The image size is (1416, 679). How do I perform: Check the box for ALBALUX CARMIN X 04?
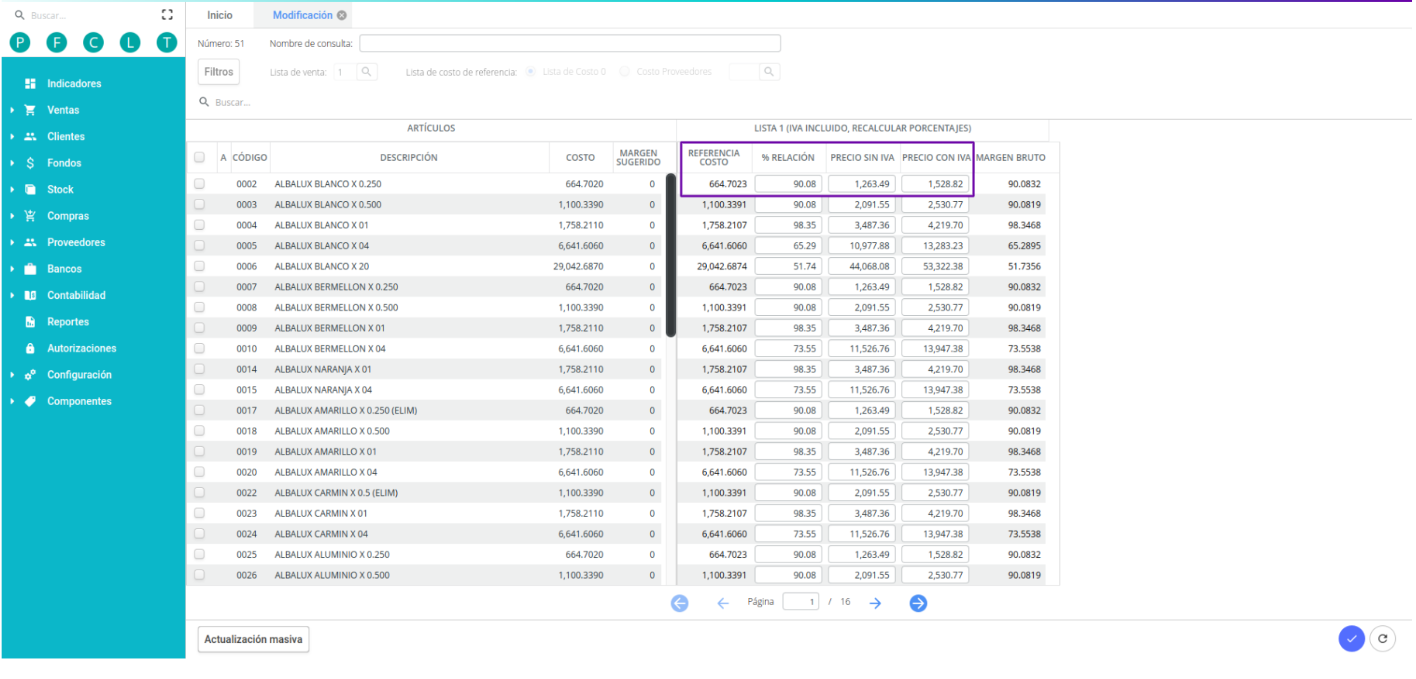pos(199,534)
